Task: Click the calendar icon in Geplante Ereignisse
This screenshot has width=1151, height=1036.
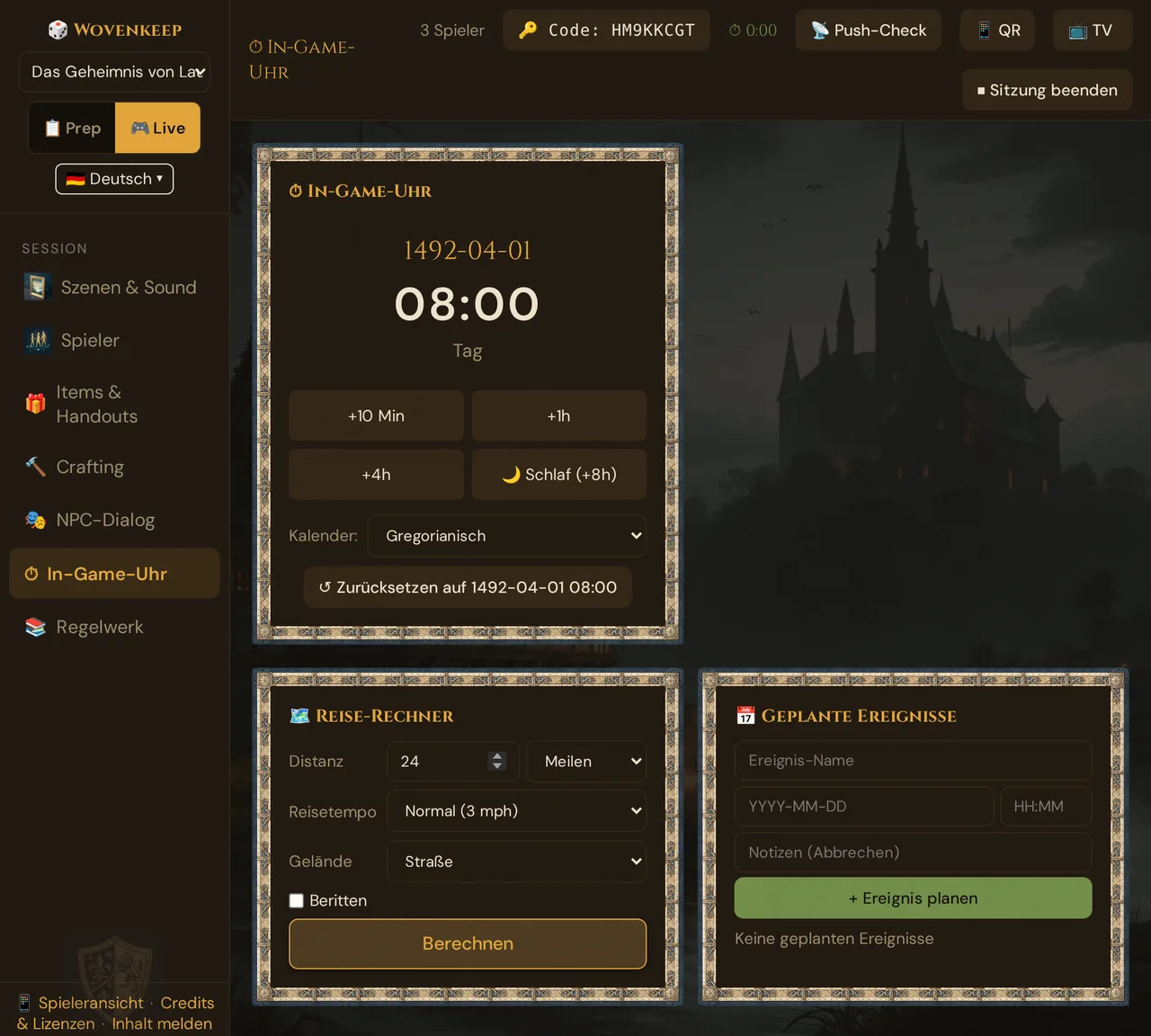Action: tap(745, 716)
